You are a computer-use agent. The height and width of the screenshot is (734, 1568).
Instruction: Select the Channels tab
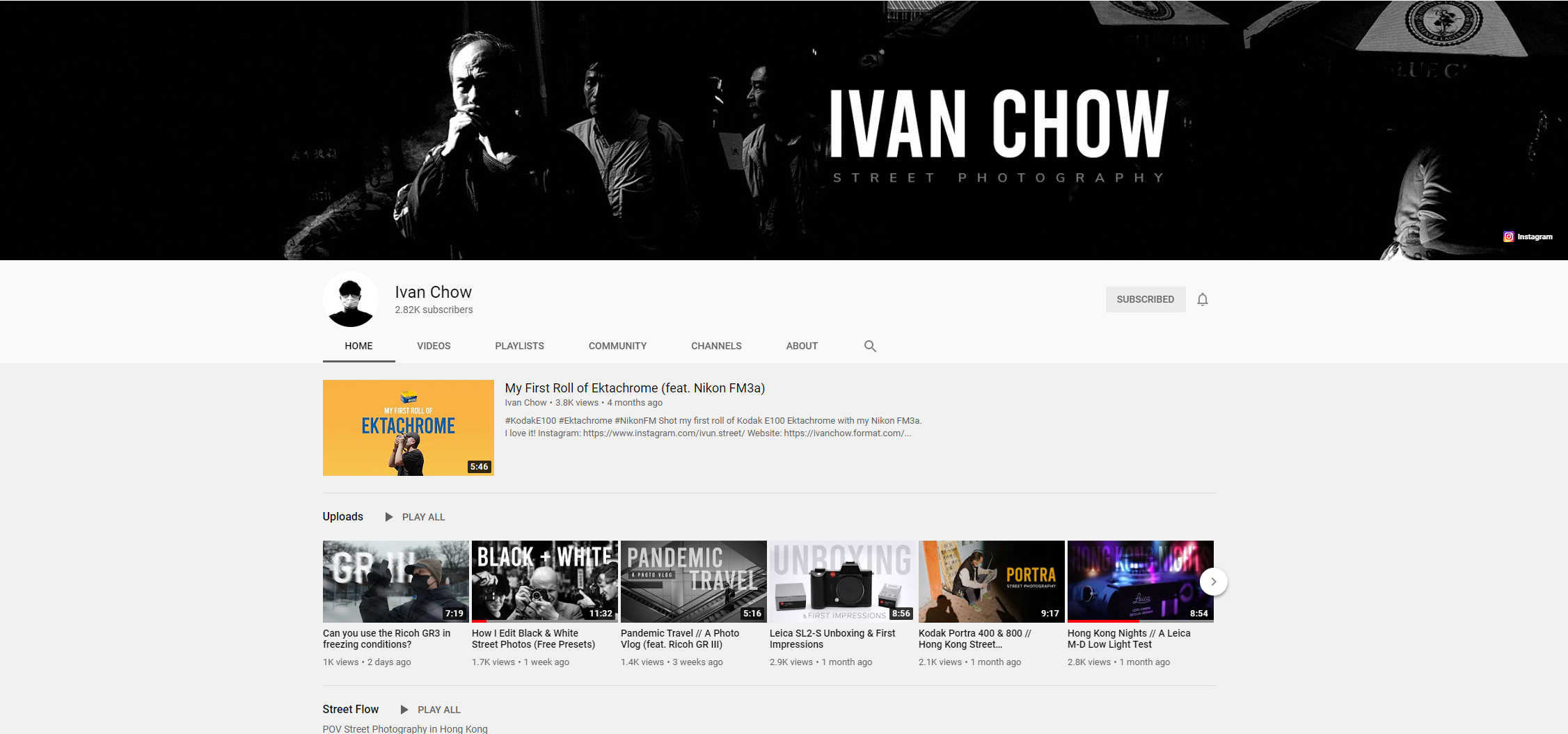(716, 346)
